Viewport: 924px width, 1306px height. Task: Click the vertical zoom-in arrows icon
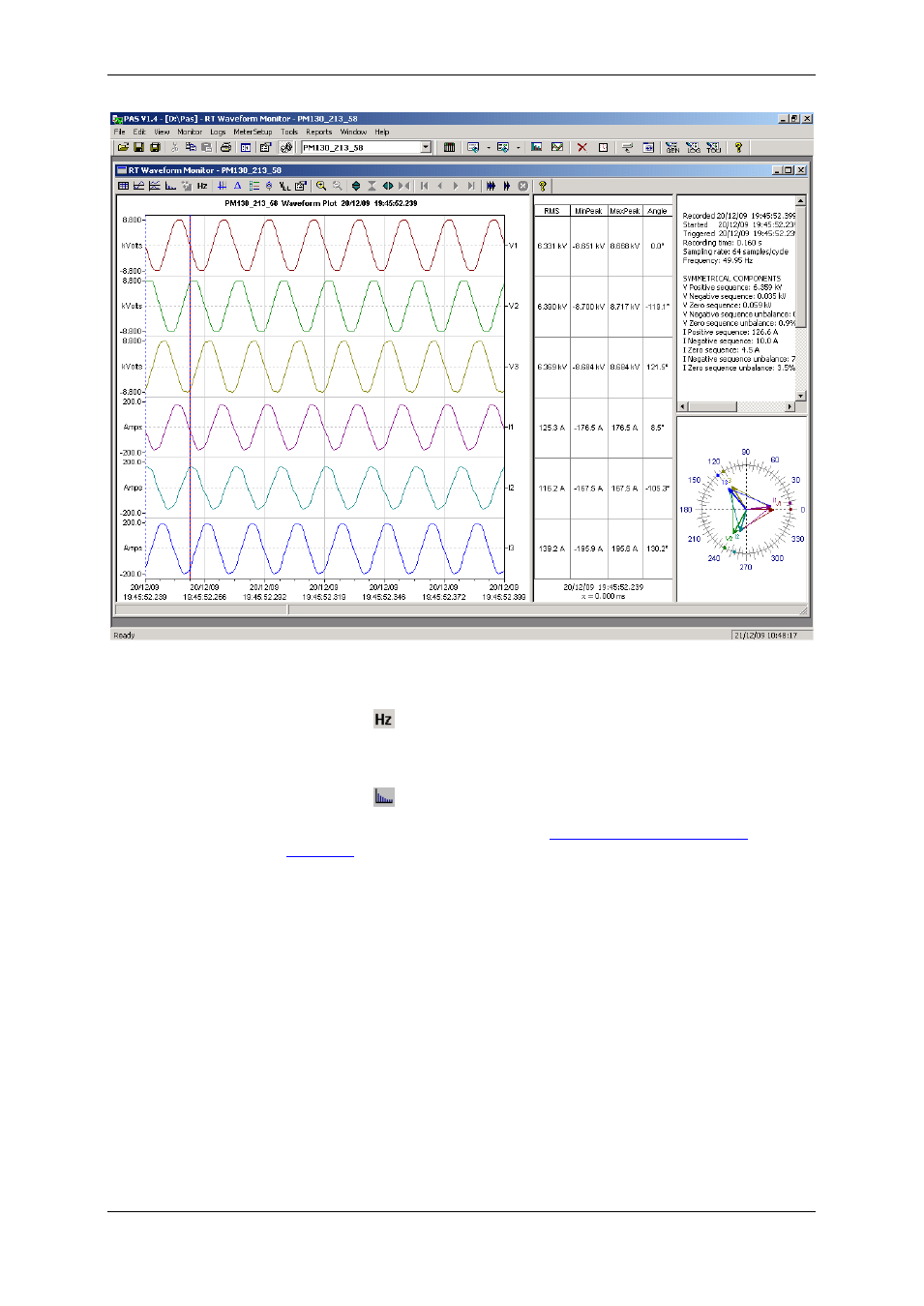pyautogui.click(x=356, y=186)
